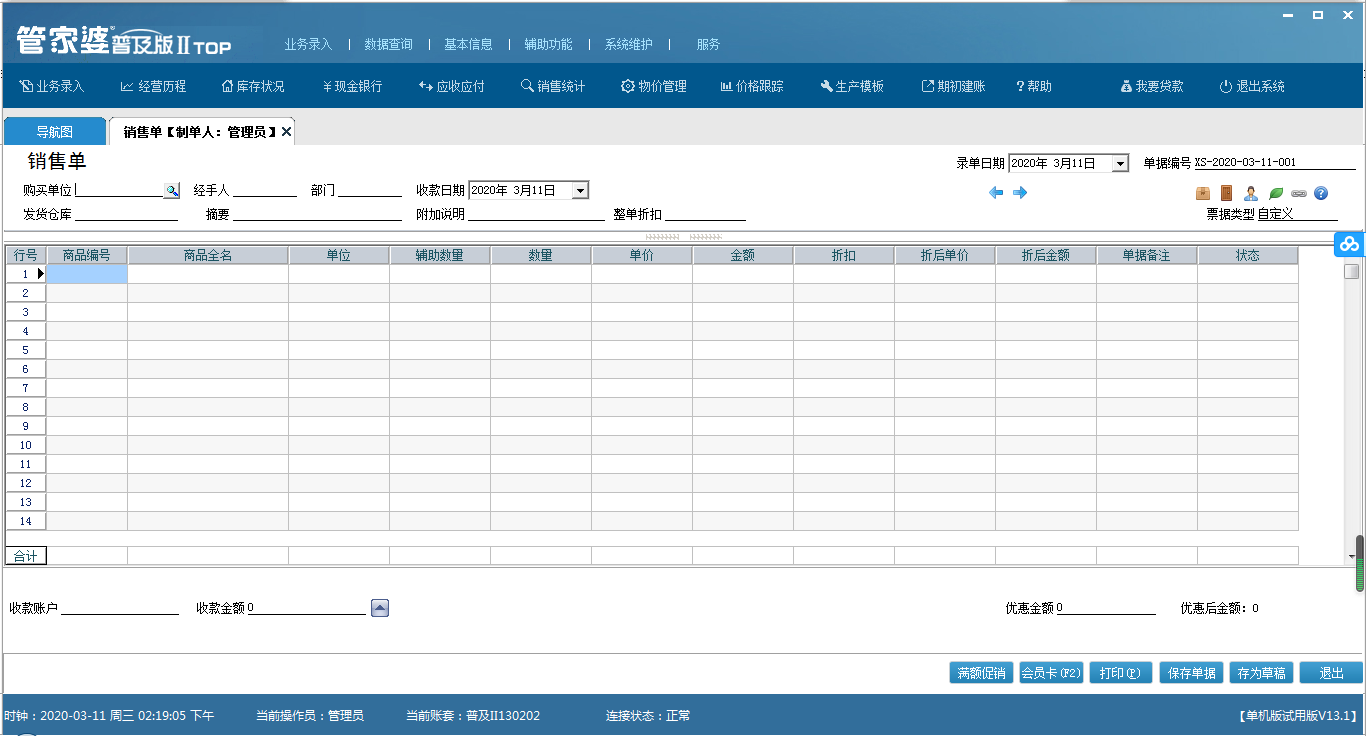Click the 存为草稿 button
Image resolution: width=1366 pixels, height=736 pixels.
coord(1261,673)
